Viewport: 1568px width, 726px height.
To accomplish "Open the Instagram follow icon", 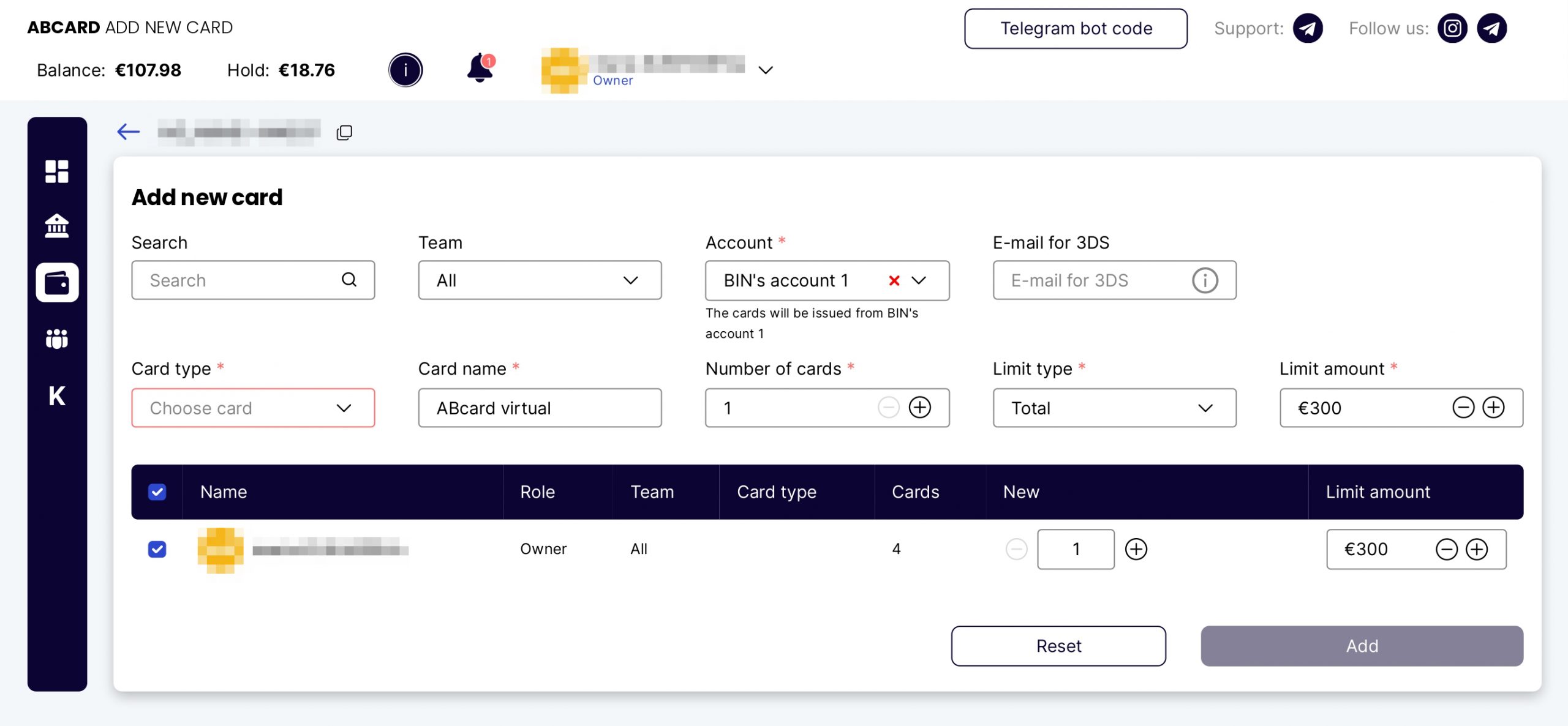I will tap(1452, 28).
